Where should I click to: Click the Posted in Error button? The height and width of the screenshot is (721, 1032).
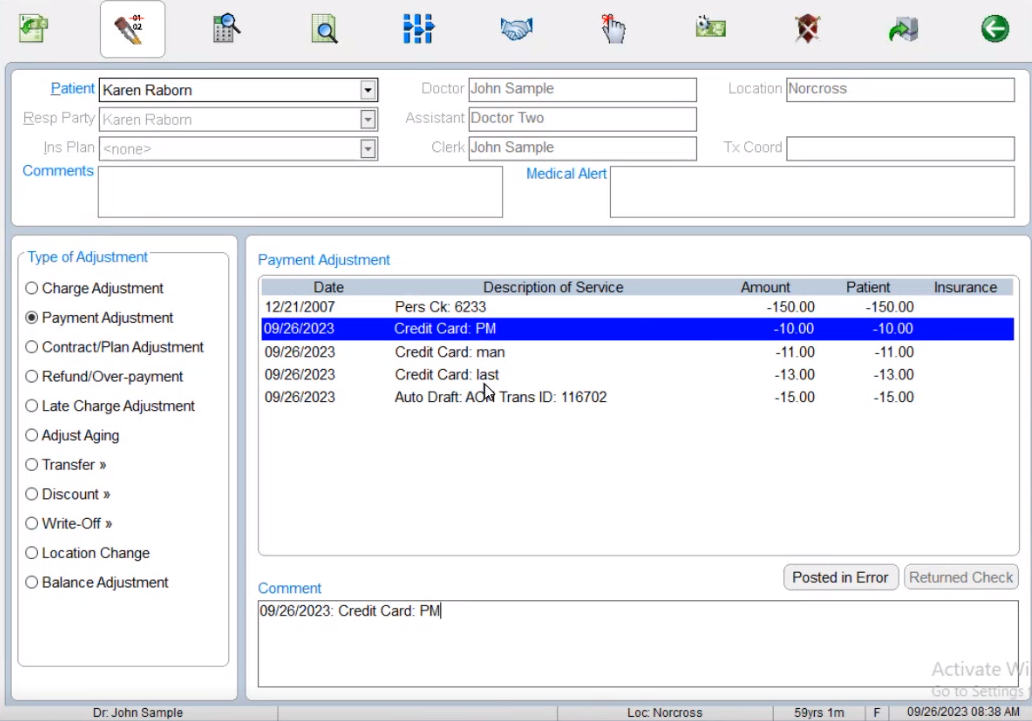point(840,577)
